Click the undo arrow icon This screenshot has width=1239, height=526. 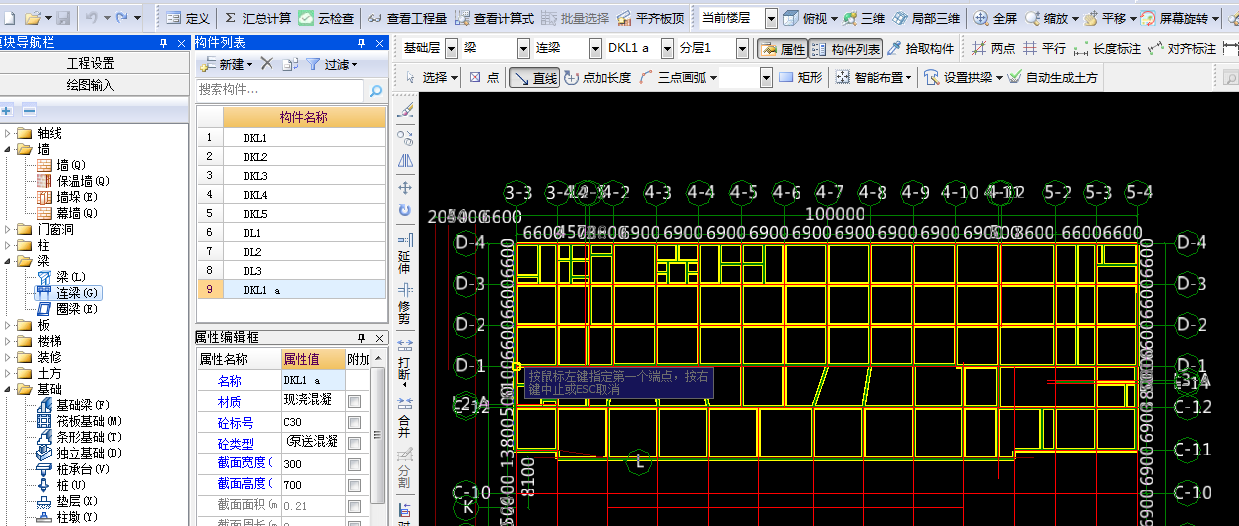[x=90, y=19]
